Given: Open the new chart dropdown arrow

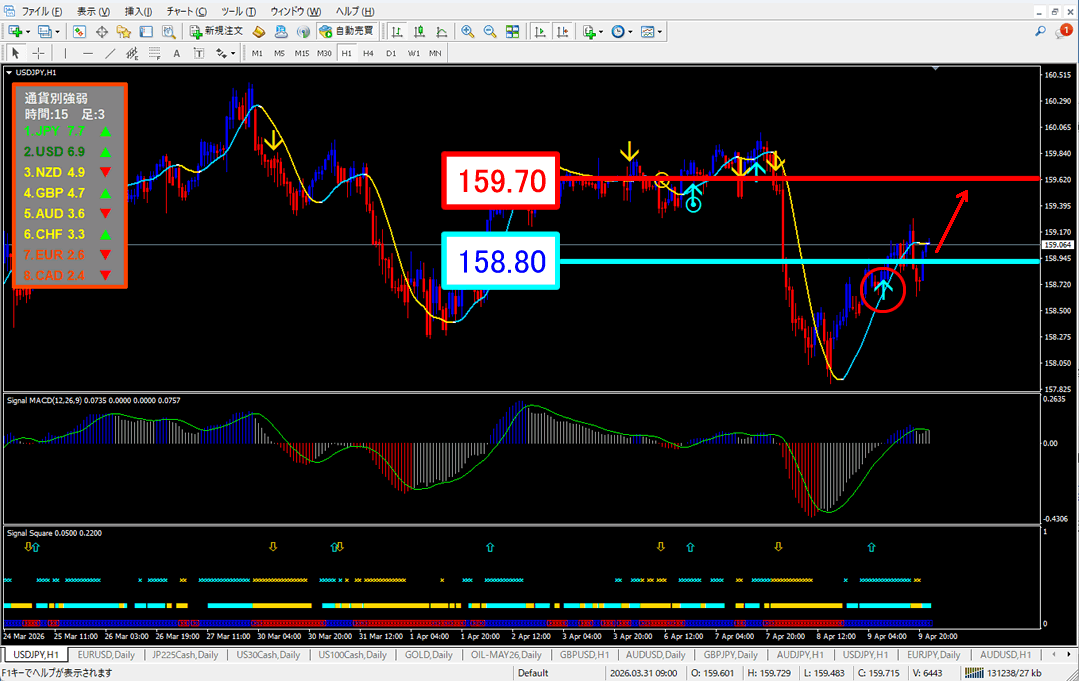Looking at the screenshot, I should point(27,31).
